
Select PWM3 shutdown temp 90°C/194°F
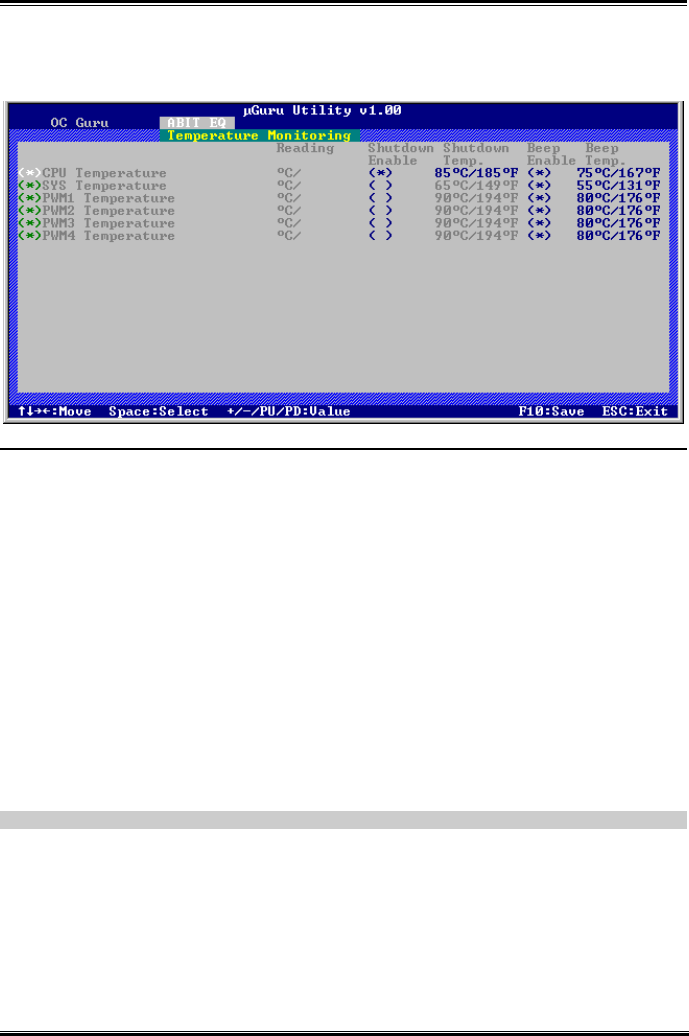coord(476,223)
